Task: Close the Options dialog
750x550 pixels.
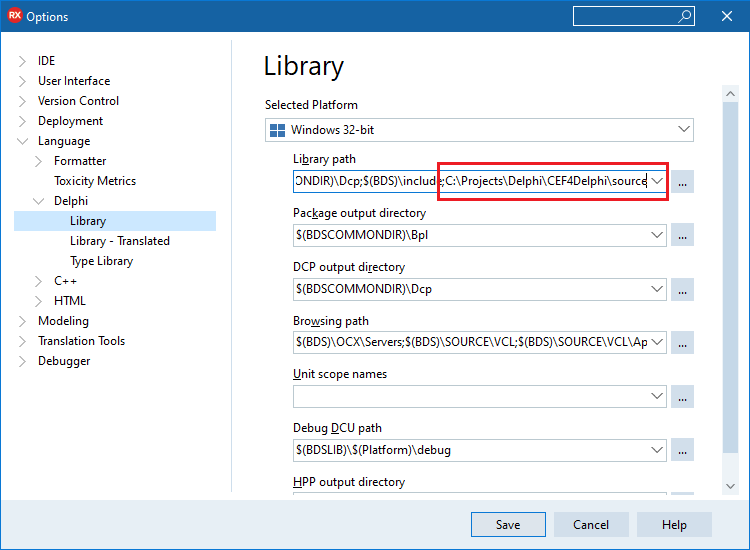Action: tap(727, 16)
